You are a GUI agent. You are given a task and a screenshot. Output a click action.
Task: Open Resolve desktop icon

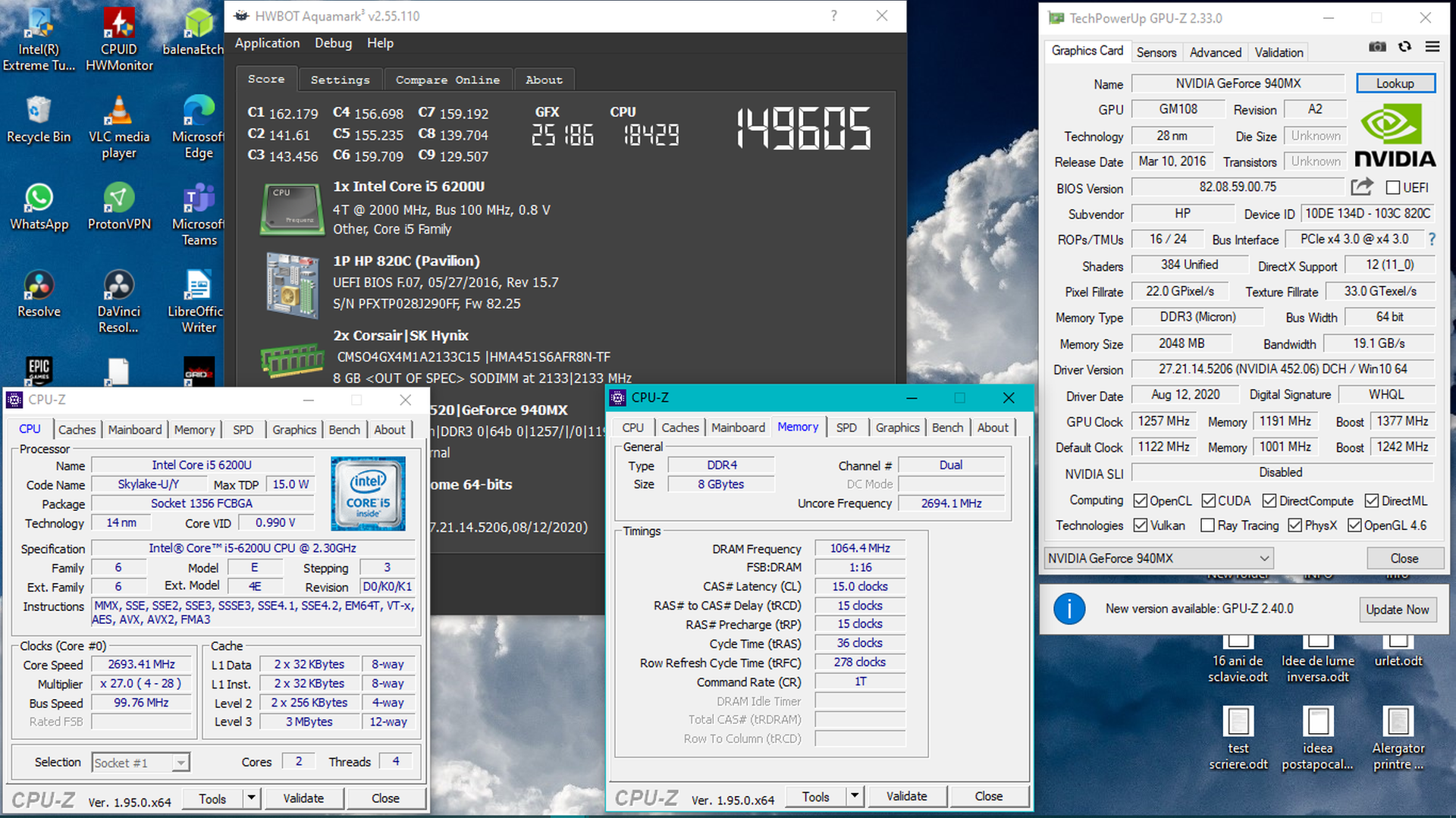(39, 294)
